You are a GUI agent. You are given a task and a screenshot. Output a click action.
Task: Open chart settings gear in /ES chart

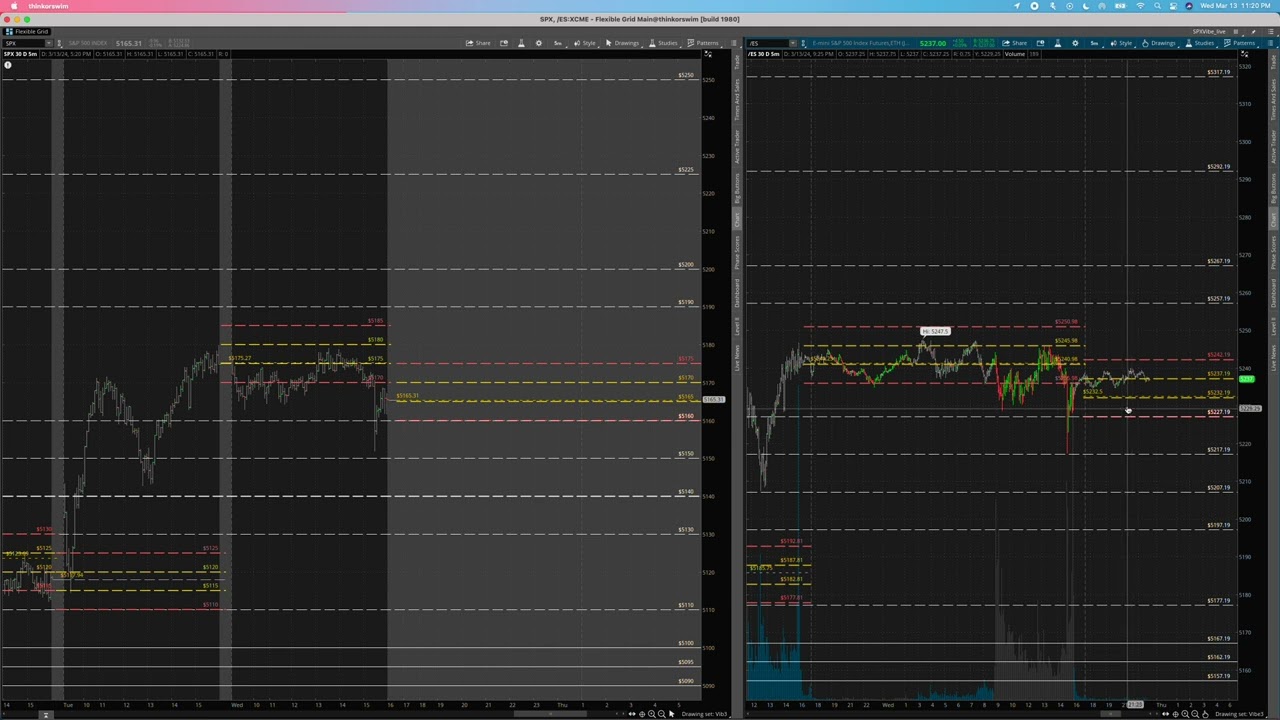1075,43
